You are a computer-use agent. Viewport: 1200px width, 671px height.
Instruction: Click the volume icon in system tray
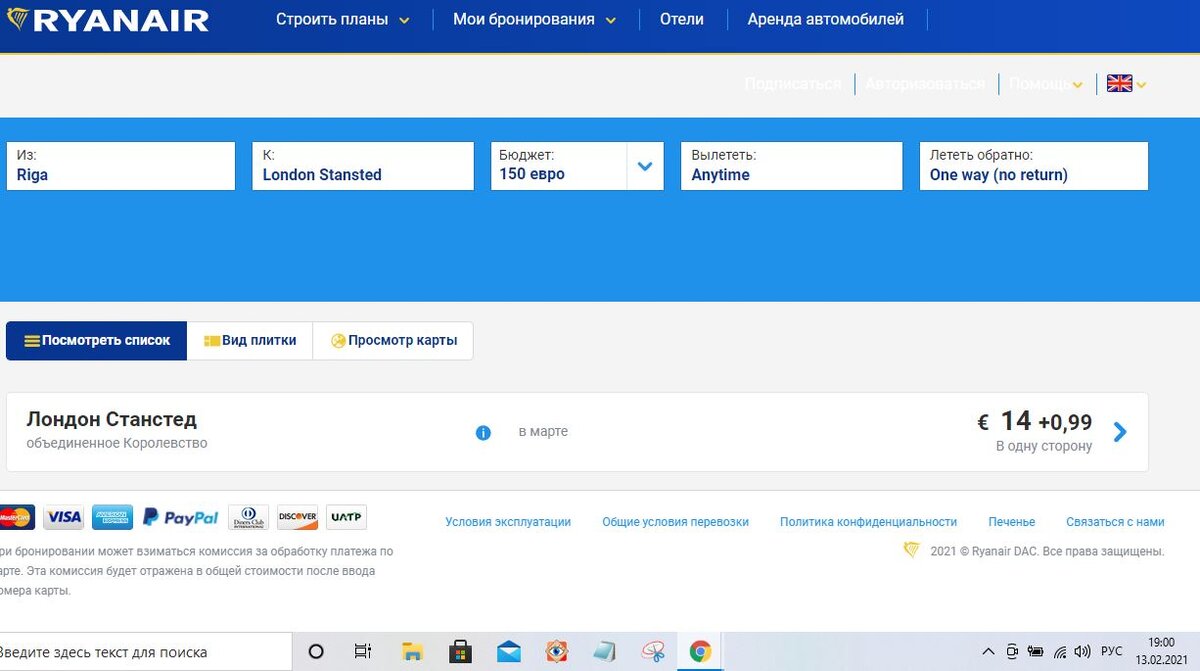(x=1082, y=652)
